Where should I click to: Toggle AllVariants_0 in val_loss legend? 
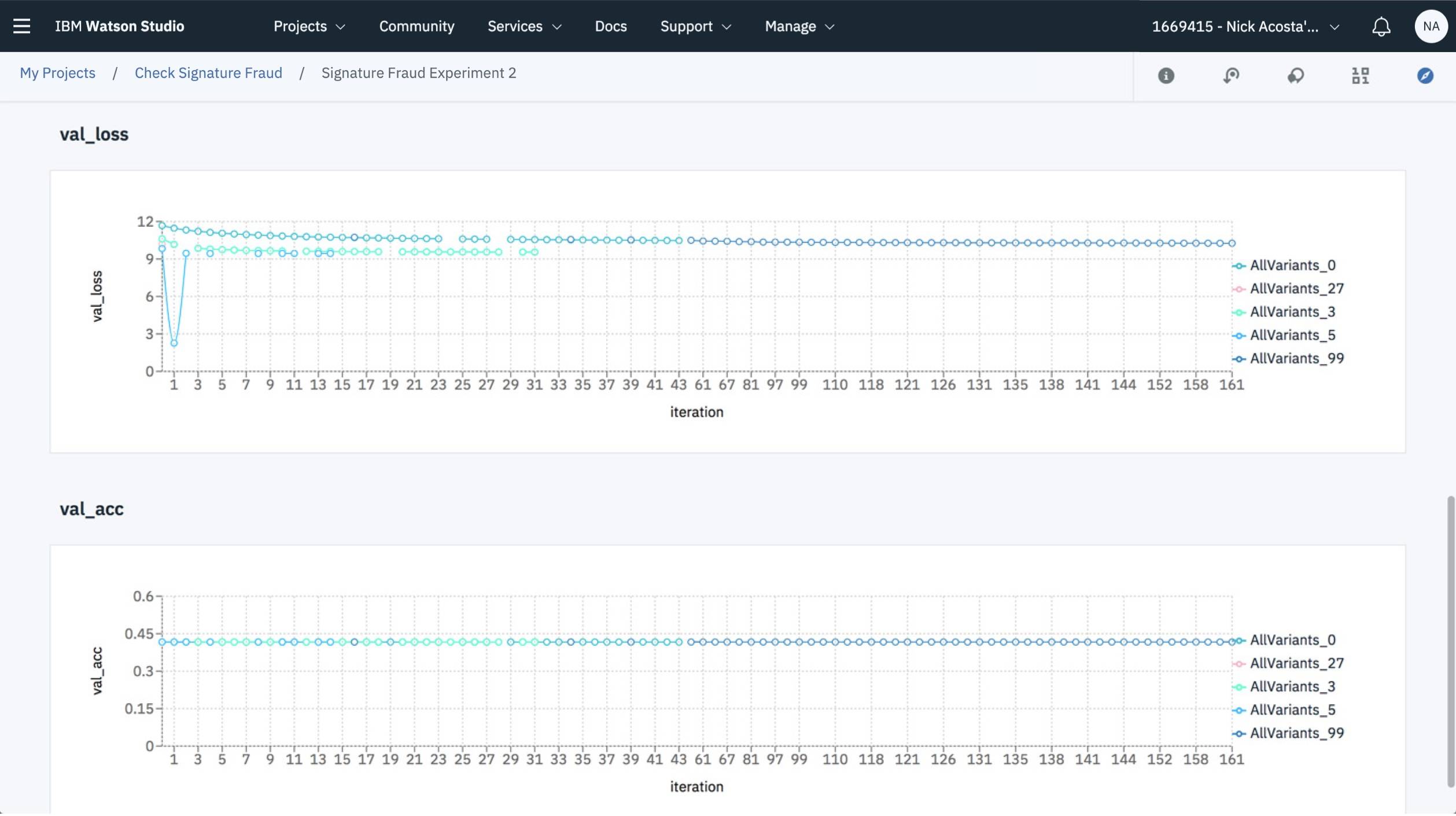click(x=1285, y=266)
